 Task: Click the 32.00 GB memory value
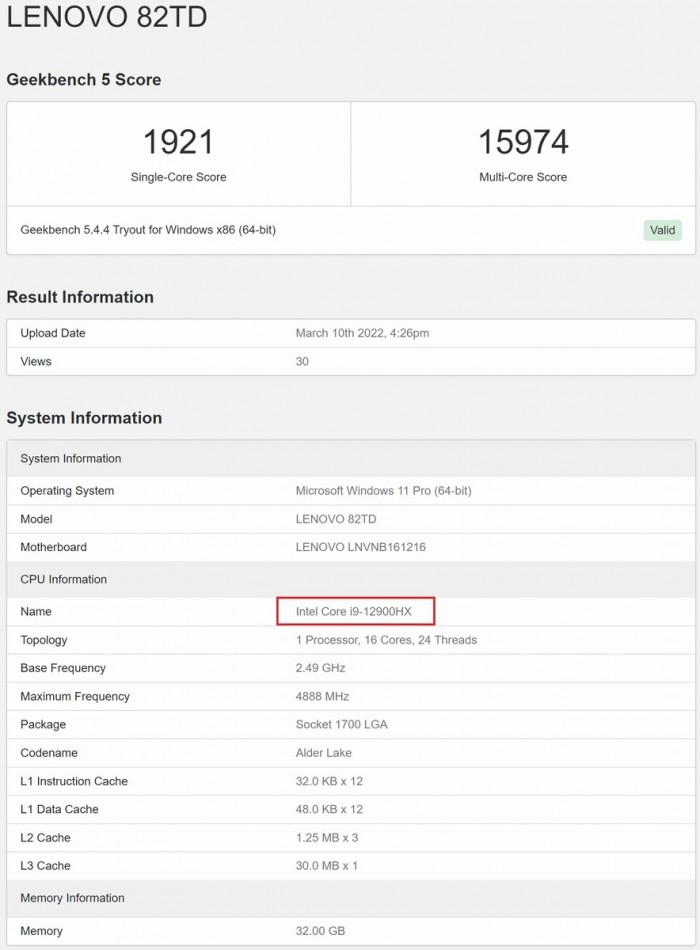(320, 931)
